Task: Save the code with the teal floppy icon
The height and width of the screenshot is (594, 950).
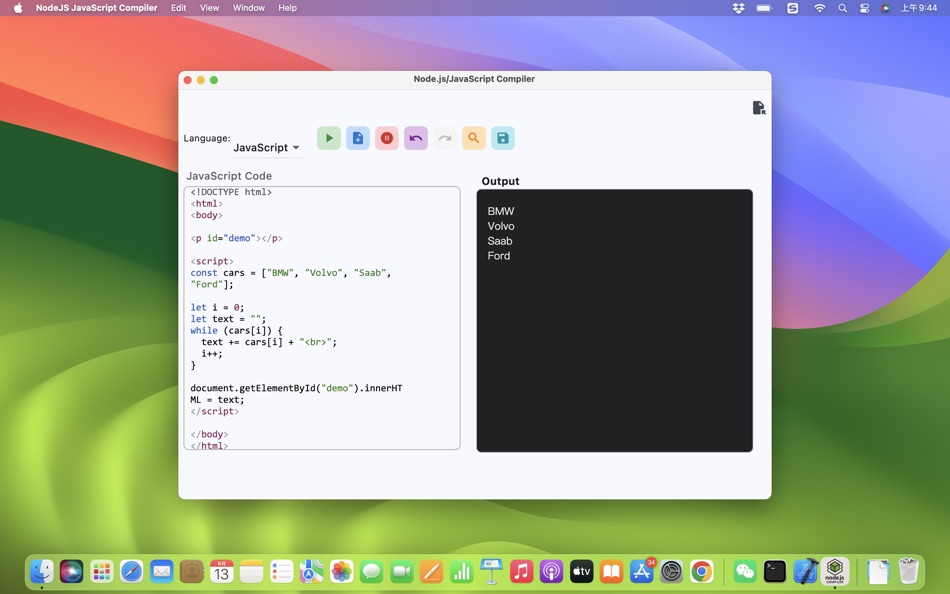Action: pyautogui.click(x=503, y=138)
